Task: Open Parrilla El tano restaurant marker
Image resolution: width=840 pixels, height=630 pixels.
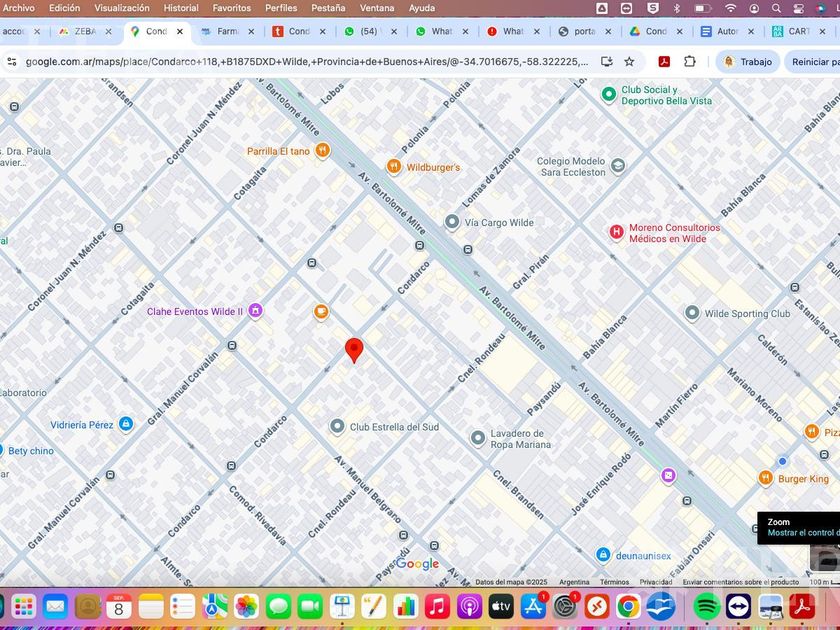Action: (322, 151)
